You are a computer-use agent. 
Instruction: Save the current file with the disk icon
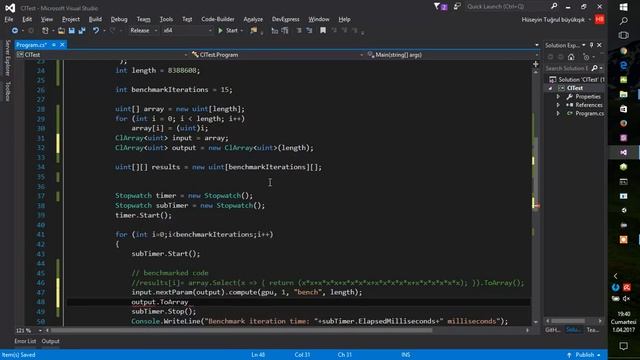tap(71, 31)
